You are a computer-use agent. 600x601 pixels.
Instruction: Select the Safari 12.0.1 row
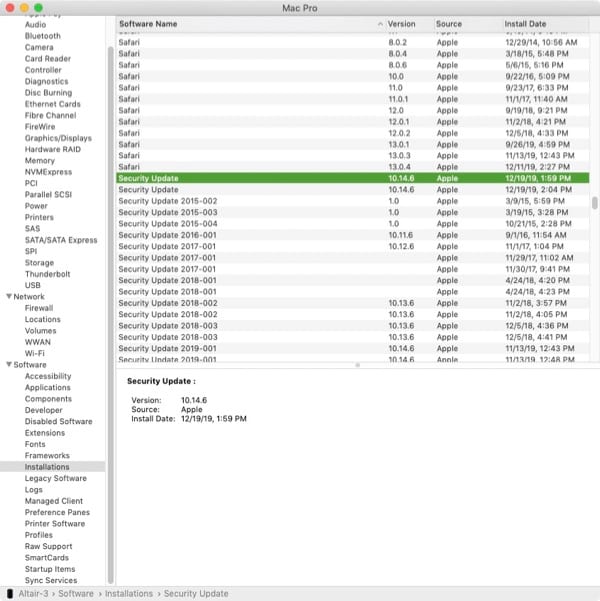(353, 122)
